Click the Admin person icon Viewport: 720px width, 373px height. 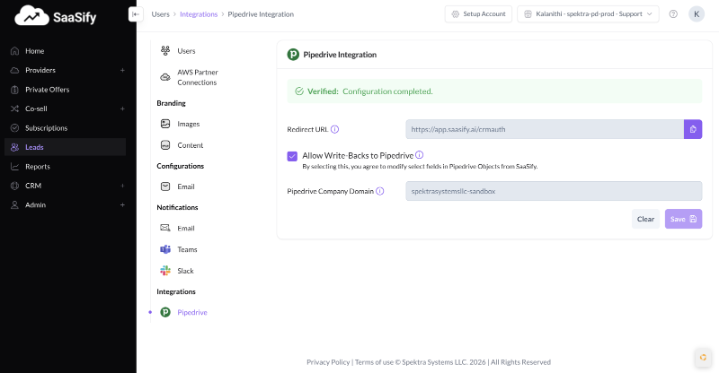tap(15, 205)
